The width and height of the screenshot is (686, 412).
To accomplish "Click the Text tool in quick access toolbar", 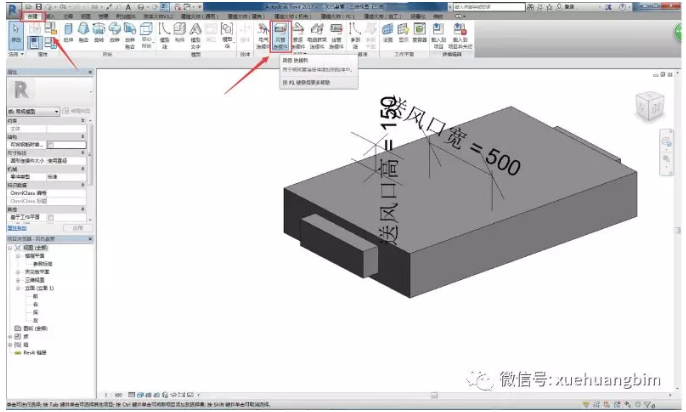I will click(x=128, y=7).
